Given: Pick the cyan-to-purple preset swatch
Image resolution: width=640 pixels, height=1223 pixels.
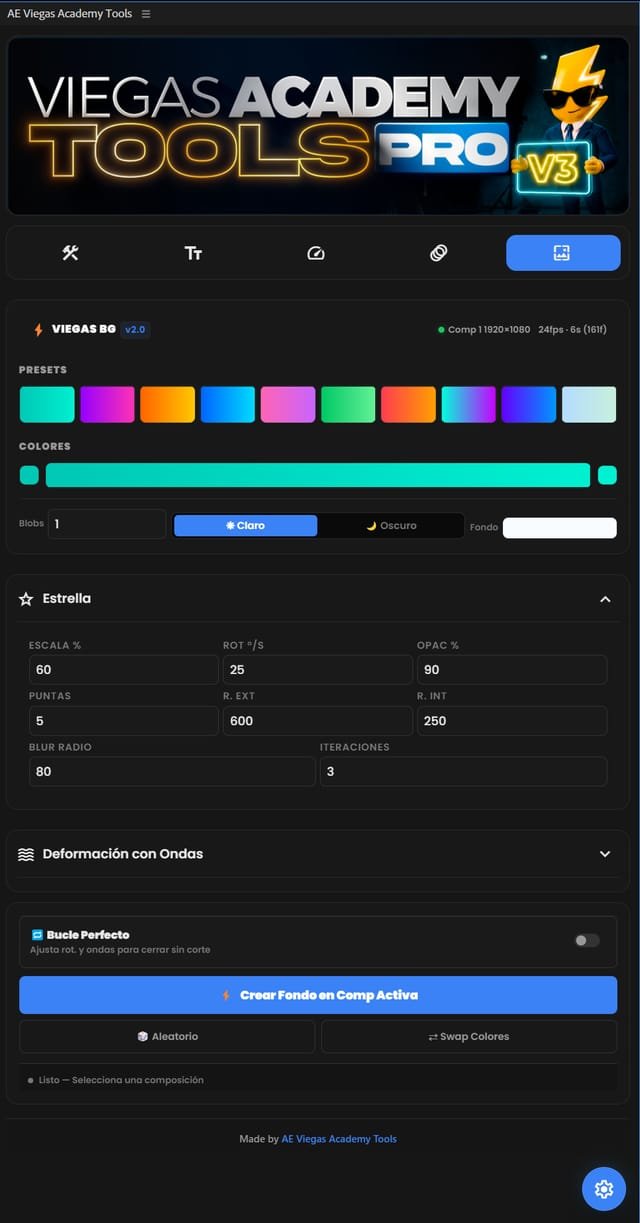Looking at the screenshot, I should click(469, 405).
